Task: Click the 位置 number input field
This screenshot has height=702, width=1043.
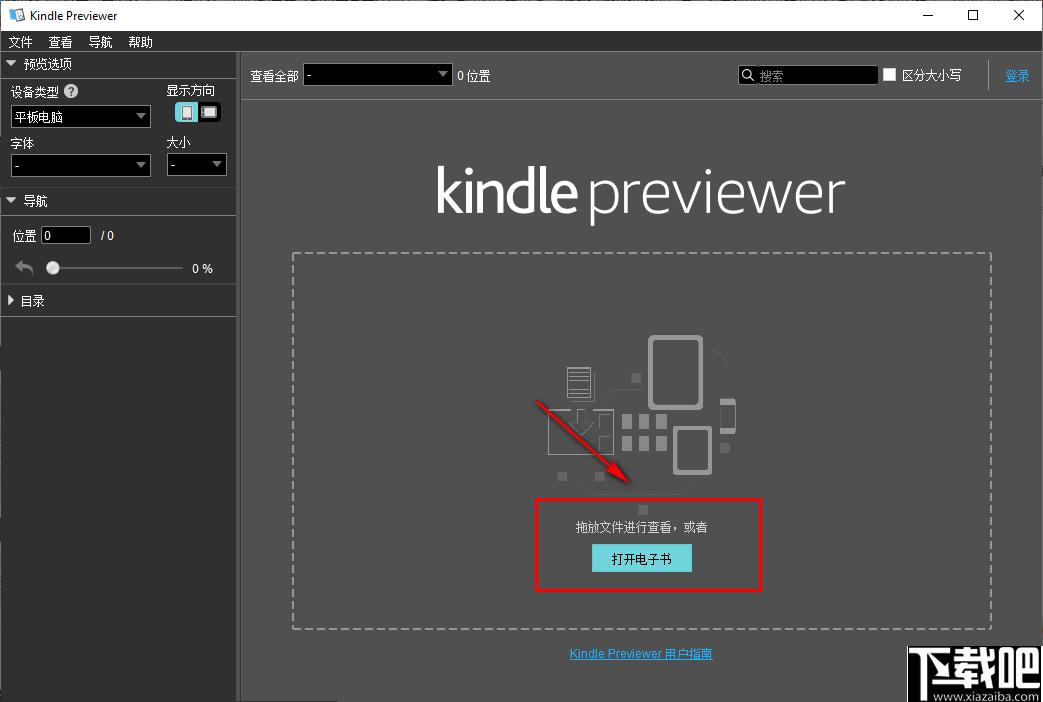Action: [66, 235]
